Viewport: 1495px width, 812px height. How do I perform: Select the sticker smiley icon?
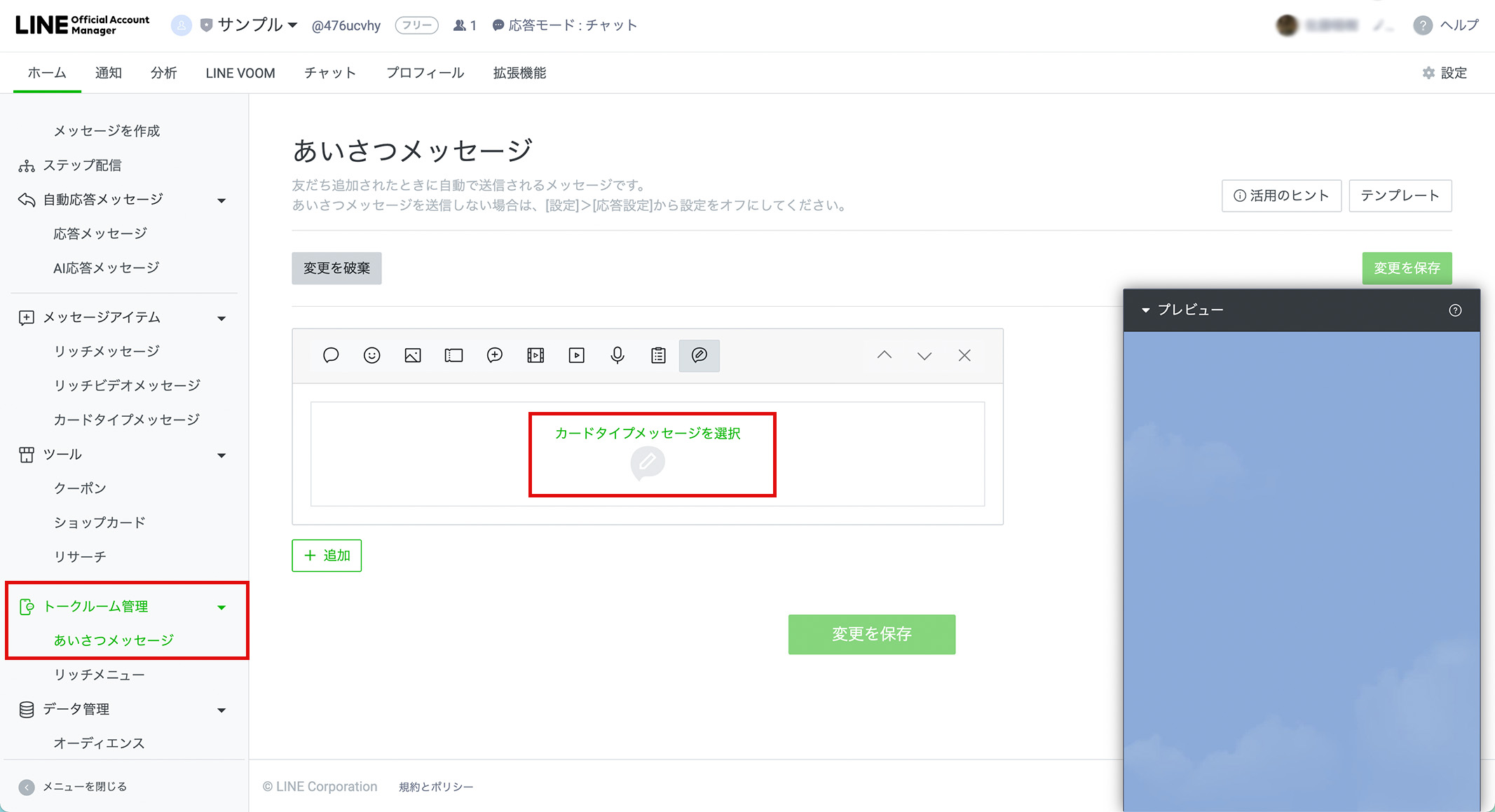pos(371,355)
